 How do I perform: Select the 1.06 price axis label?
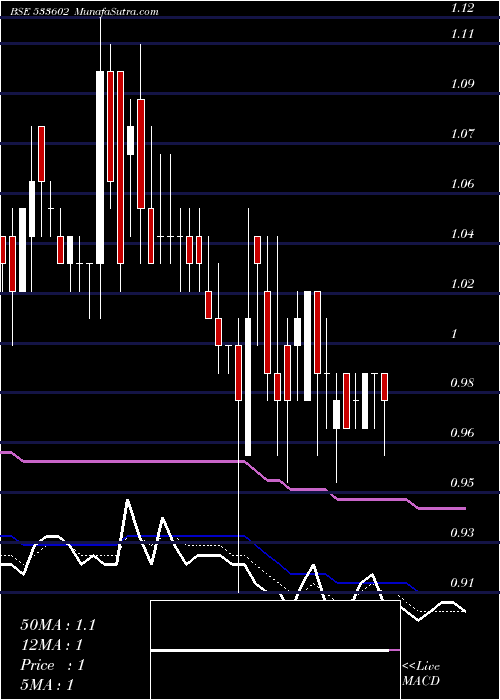click(463, 184)
